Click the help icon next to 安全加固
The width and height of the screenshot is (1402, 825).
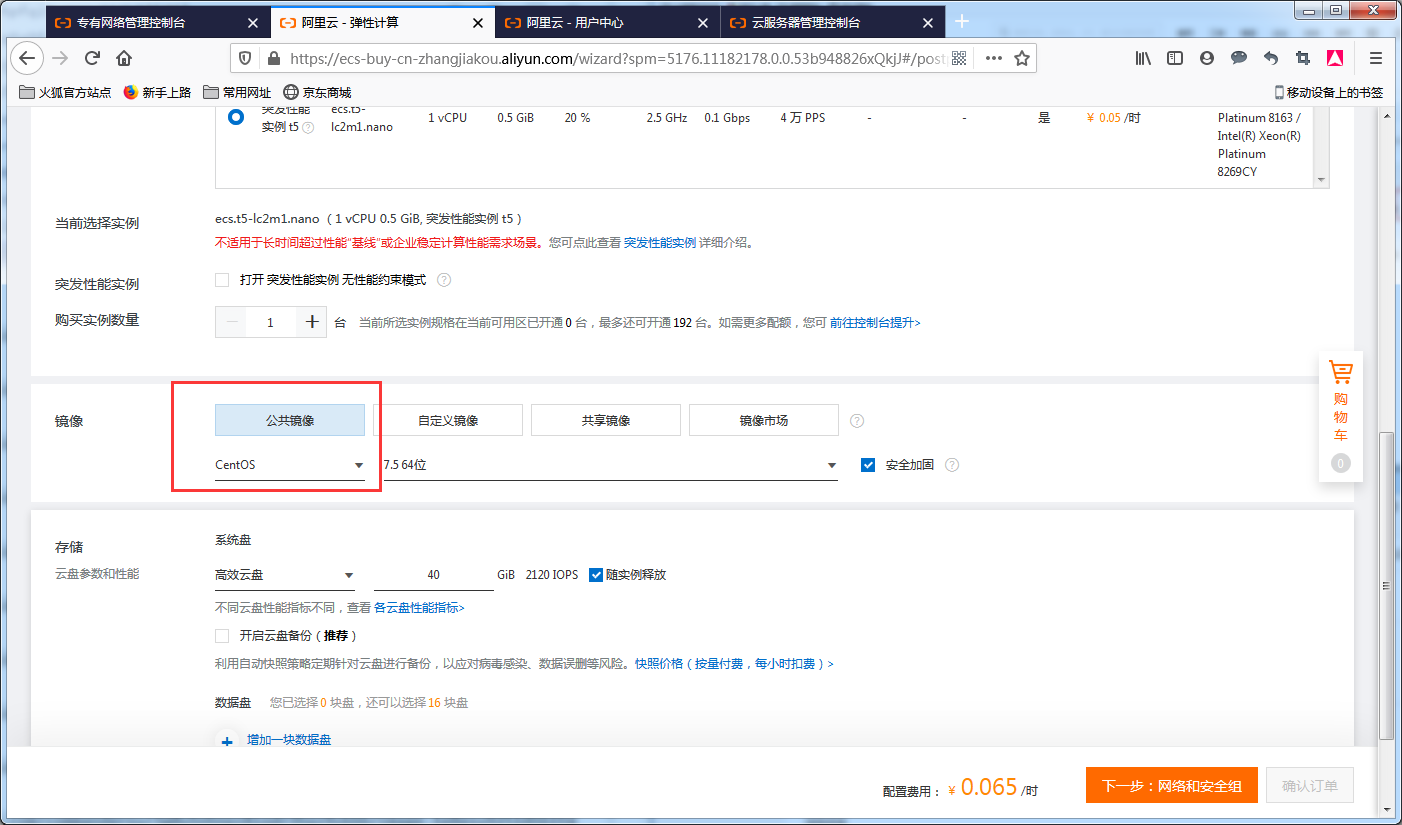click(951, 464)
